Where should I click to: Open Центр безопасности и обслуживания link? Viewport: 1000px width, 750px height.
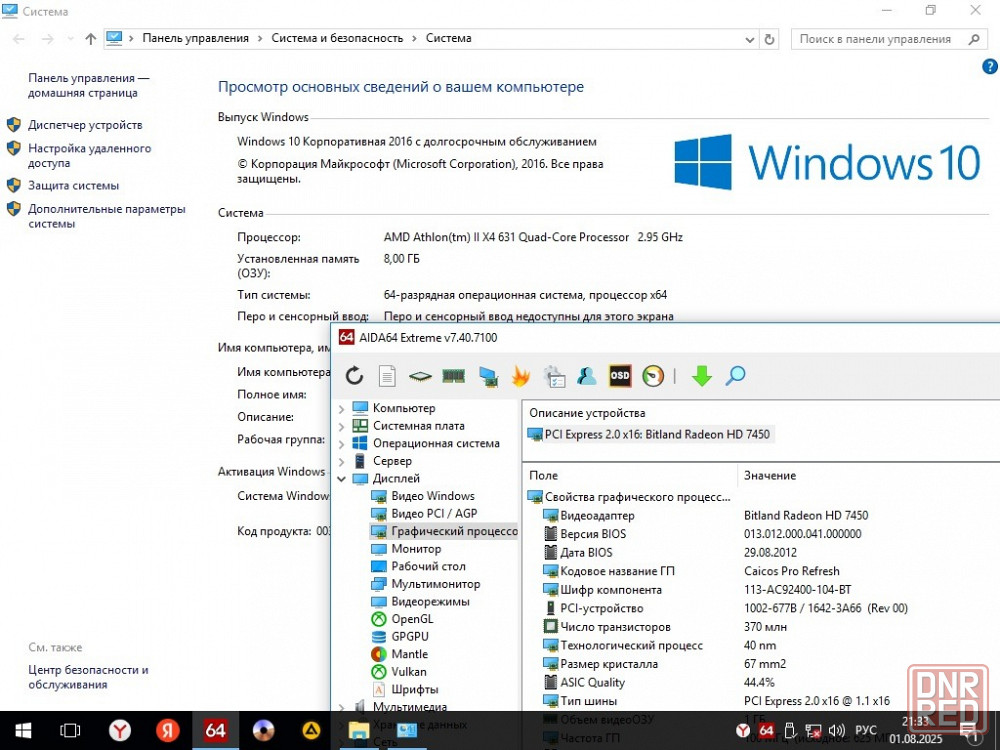pyautogui.click(x=88, y=677)
